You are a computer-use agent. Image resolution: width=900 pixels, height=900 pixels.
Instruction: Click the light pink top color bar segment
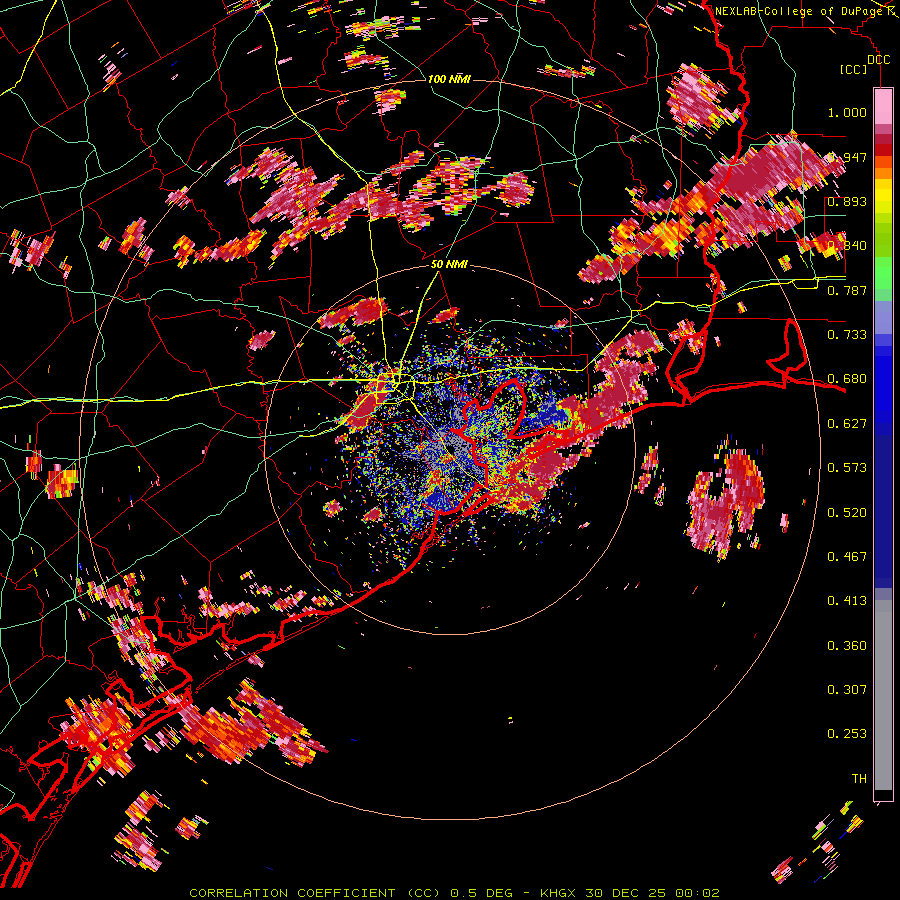(883, 106)
